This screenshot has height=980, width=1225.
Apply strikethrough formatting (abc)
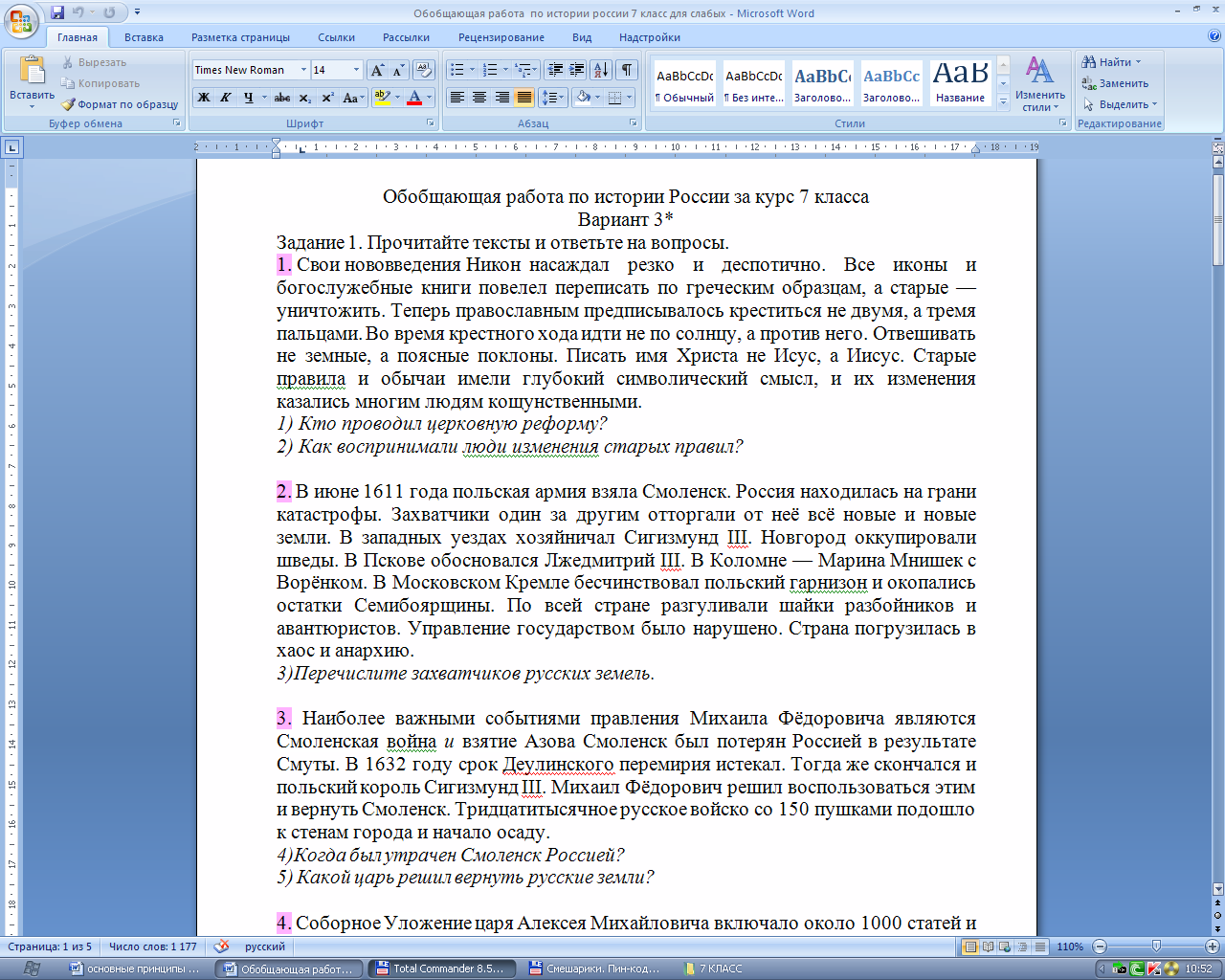point(281,98)
